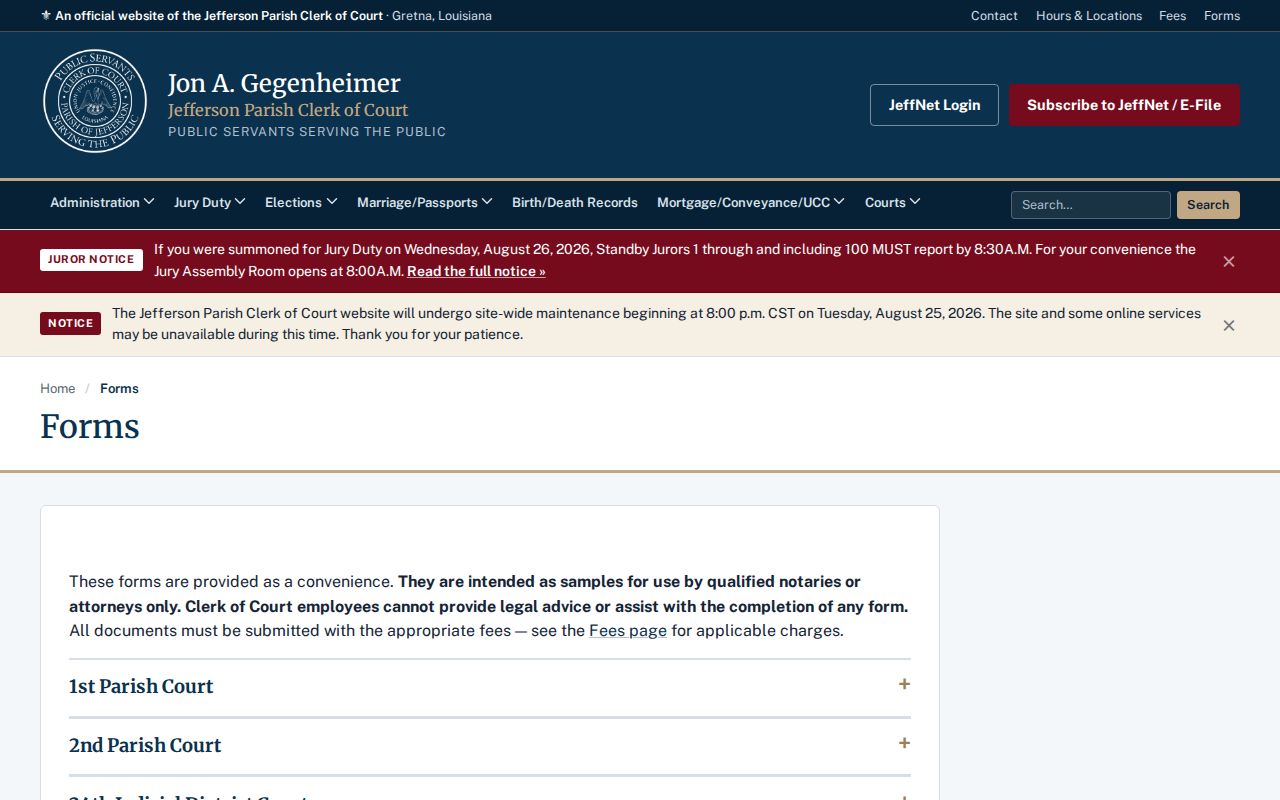This screenshot has height=800, width=1280.
Task: Open the Forms link in top bar
Action: pyautogui.click(x=1222, y=16)
